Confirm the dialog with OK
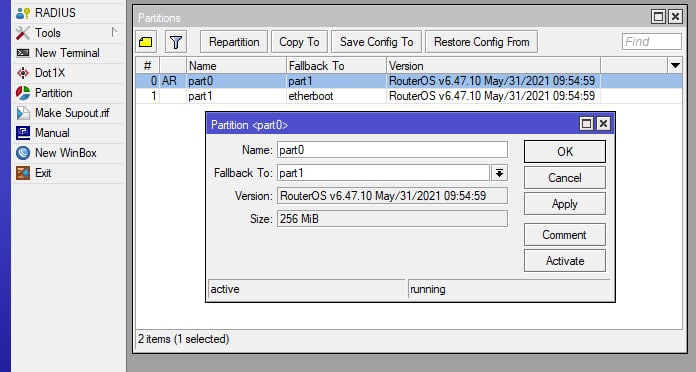The height and width of the screenshot is (372, 696). [565, 152]
